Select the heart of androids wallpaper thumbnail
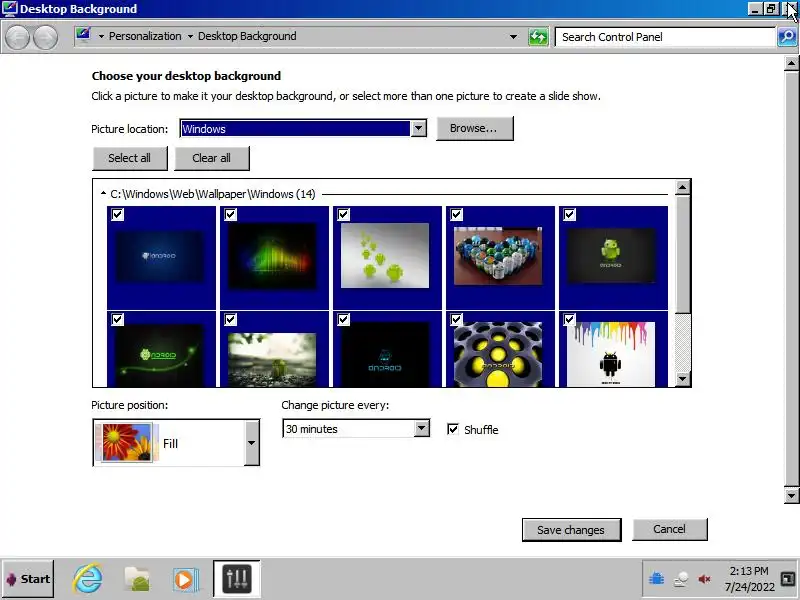The height and width of the screenshot is (600, 800). coord(498,256)
